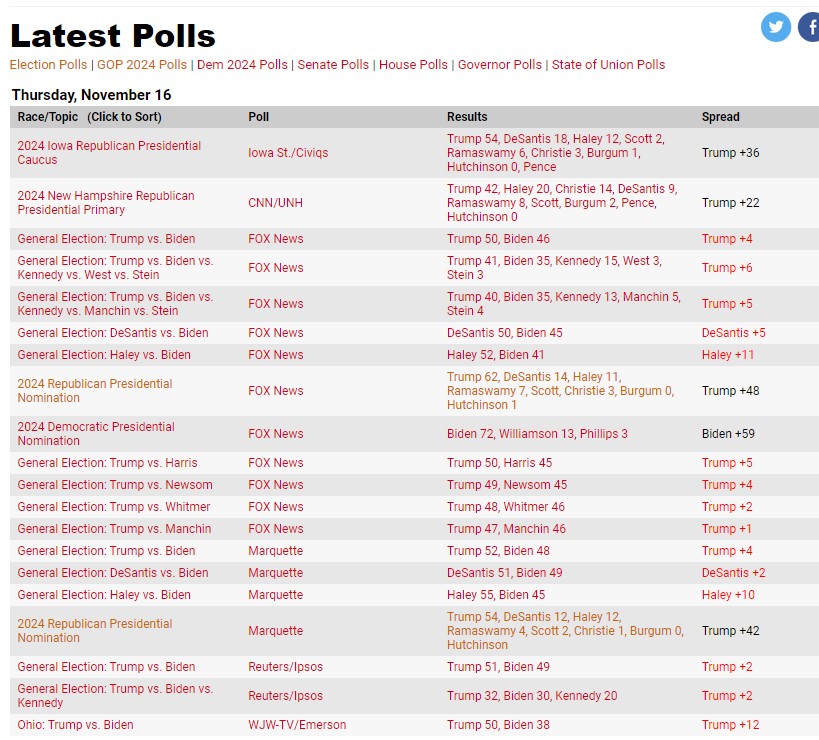Go to Dem 2024 Polls
The width and height of the screenshot is (819, 740).
[x=242, y=65]
